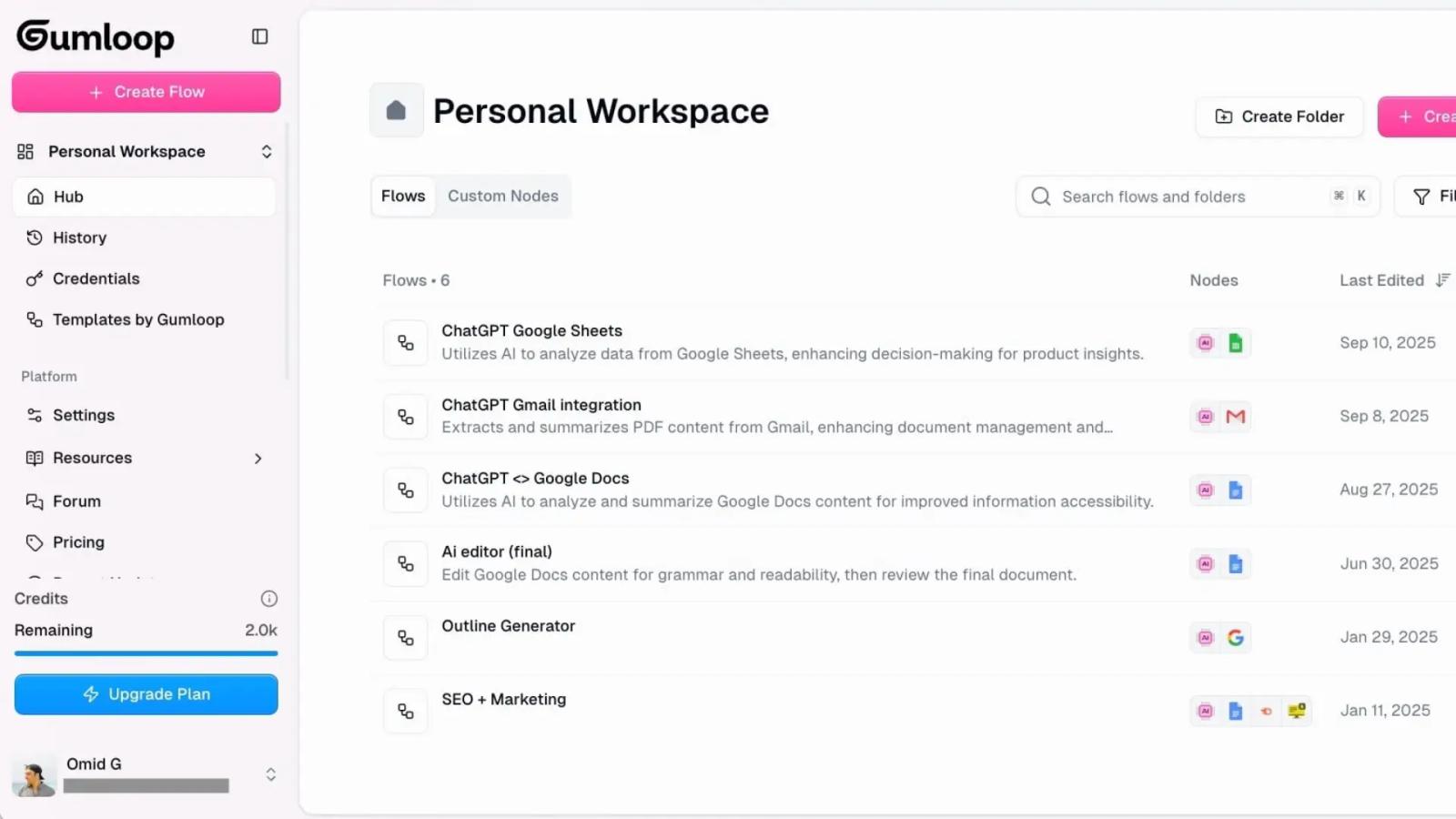The image size is (1456, 819).
Task: Click the Nodes column header
Action: point(1214,280)
